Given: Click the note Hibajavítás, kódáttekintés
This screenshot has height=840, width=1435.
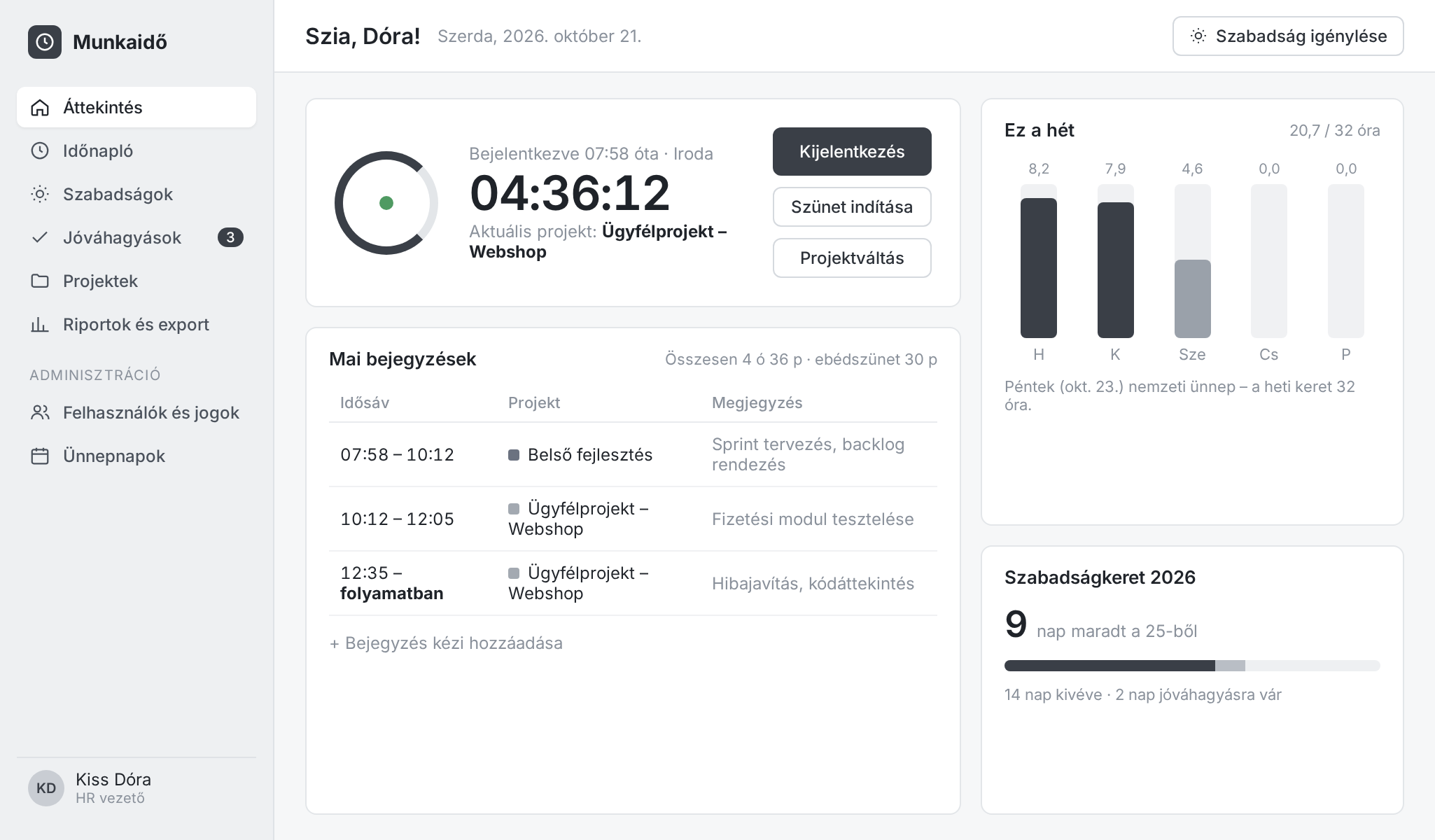Looking at the screenshot, I should [x=813, y=584].
